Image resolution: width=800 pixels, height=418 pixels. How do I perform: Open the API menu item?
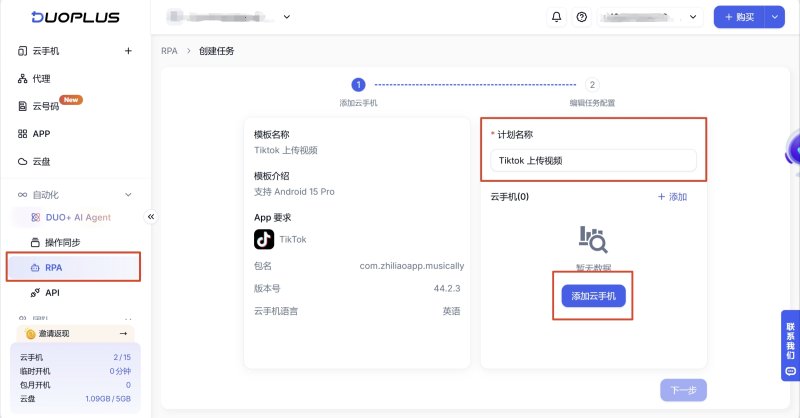(52, 293)
